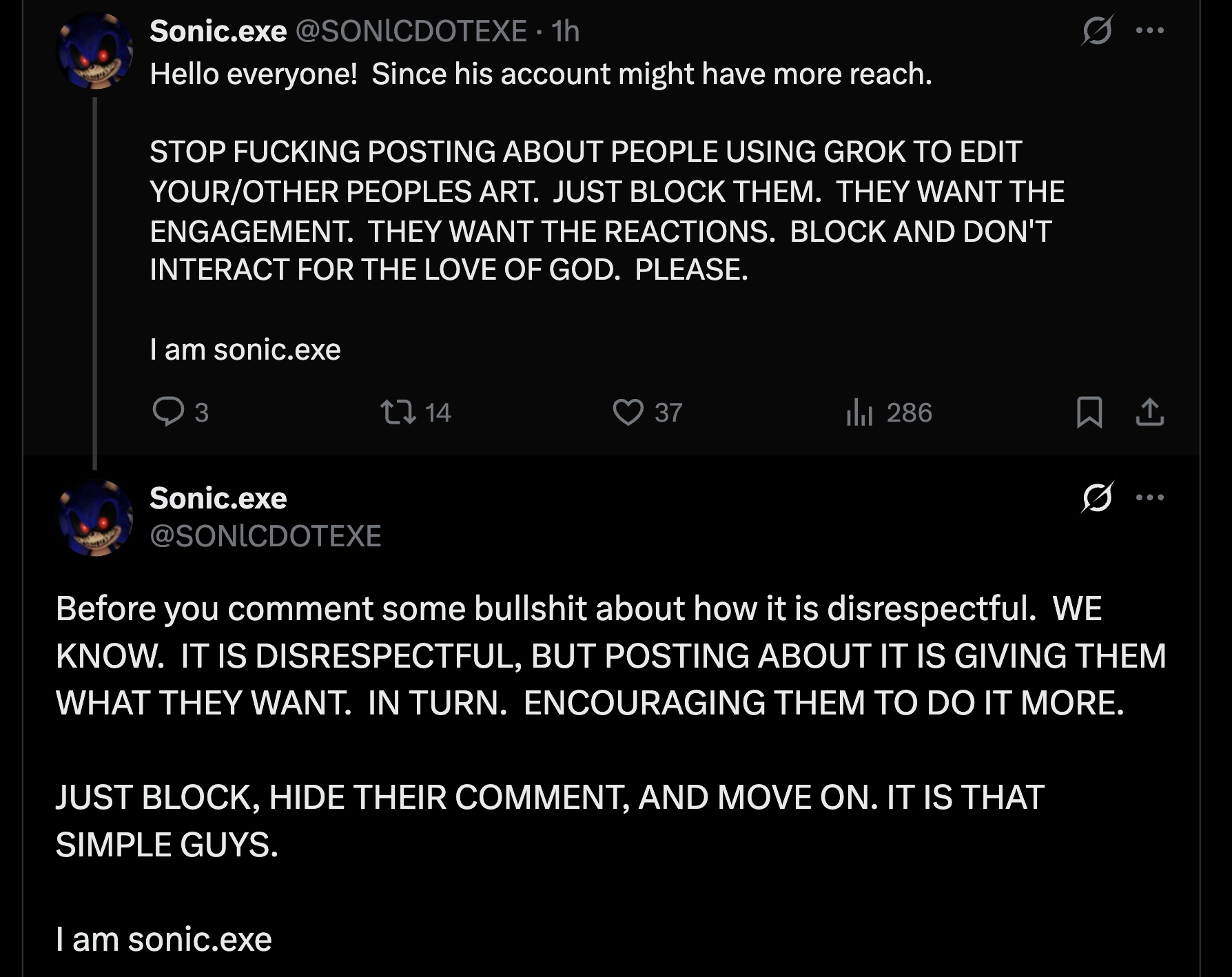The width and height of the screenshot is (1232, 977).
Task: Expand more options on the second post
Action: point(1150,497)
